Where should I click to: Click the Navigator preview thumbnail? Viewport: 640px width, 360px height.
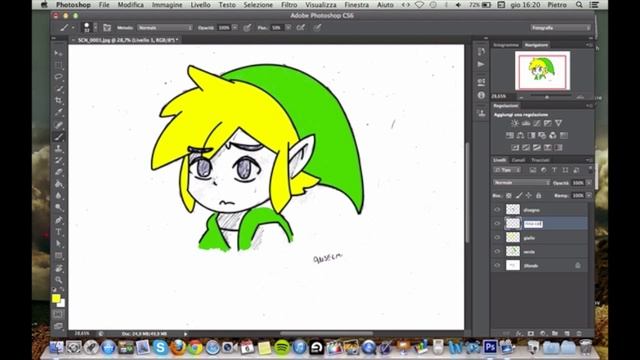tap(542, 71)
